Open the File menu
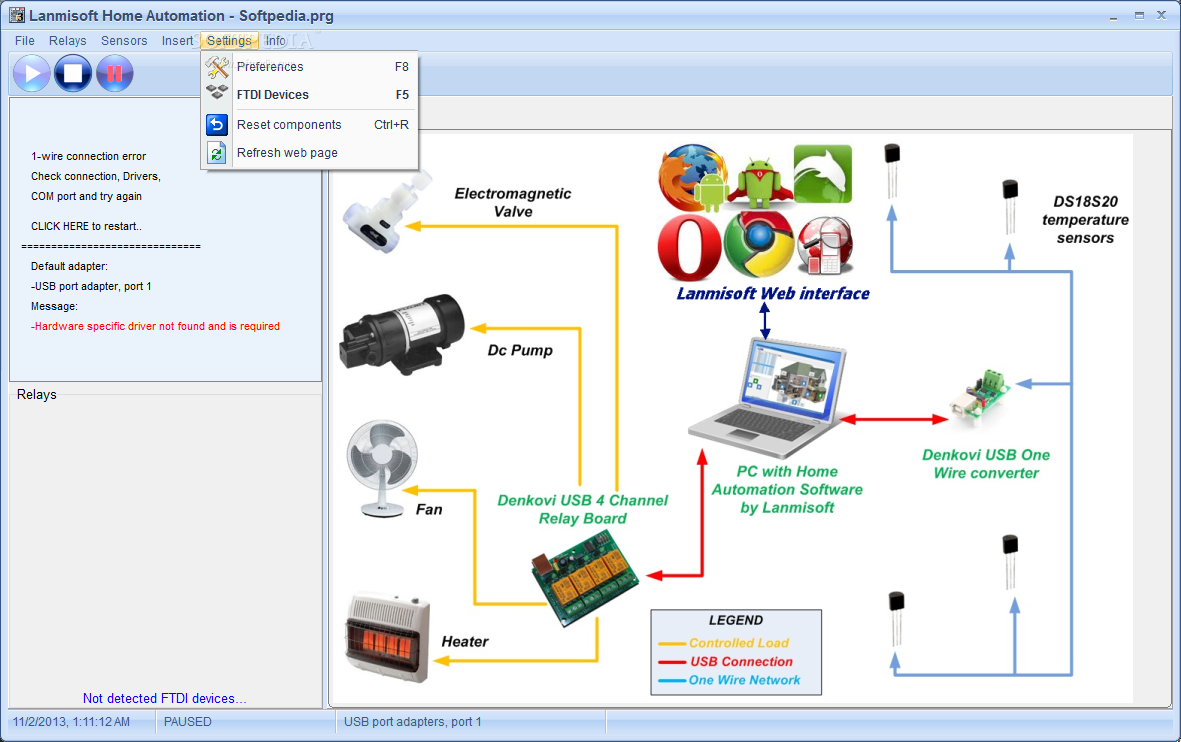Viewport: 1181px width, 742px height. (x=25, y=41)
